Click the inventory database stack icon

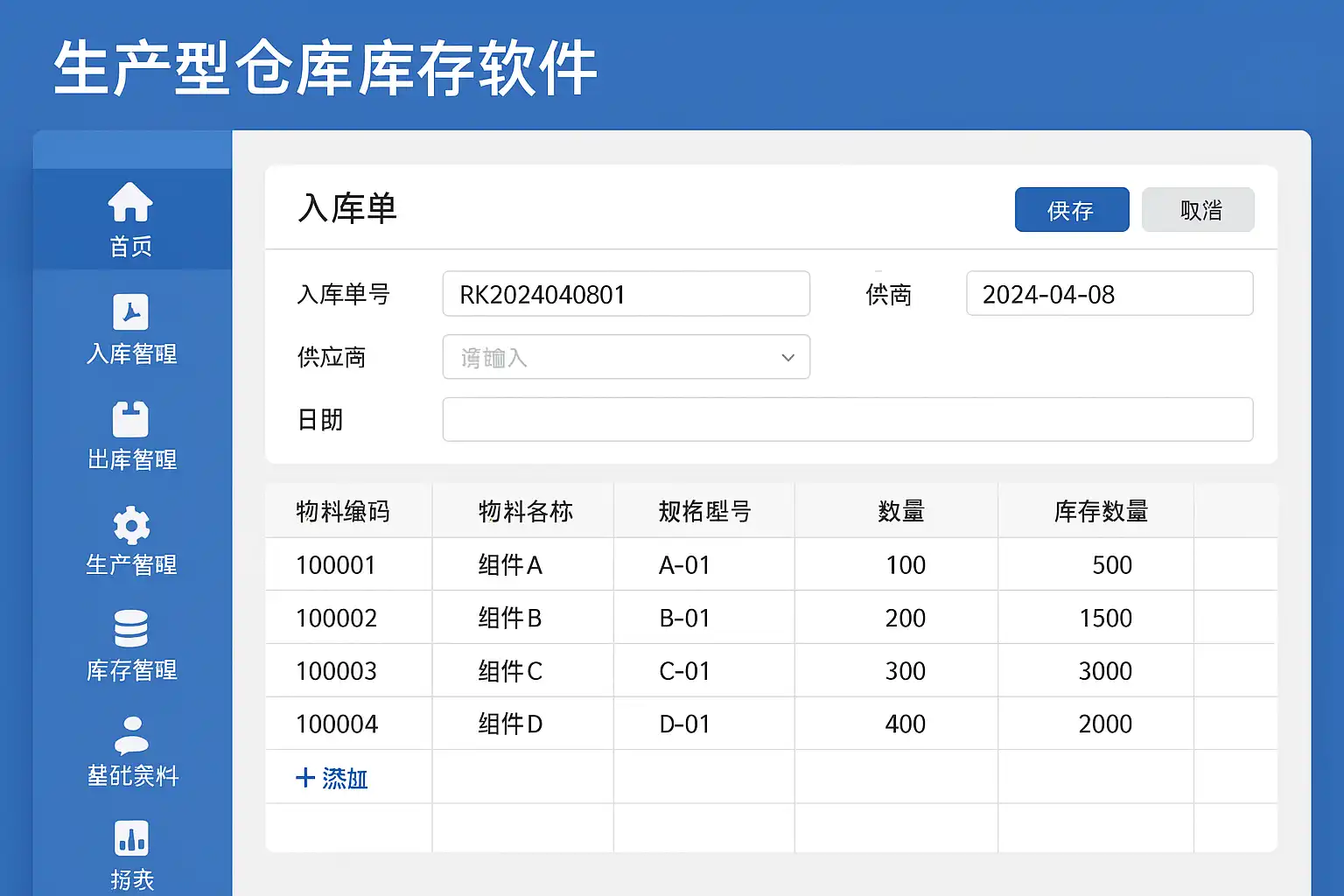click(131, 628)
